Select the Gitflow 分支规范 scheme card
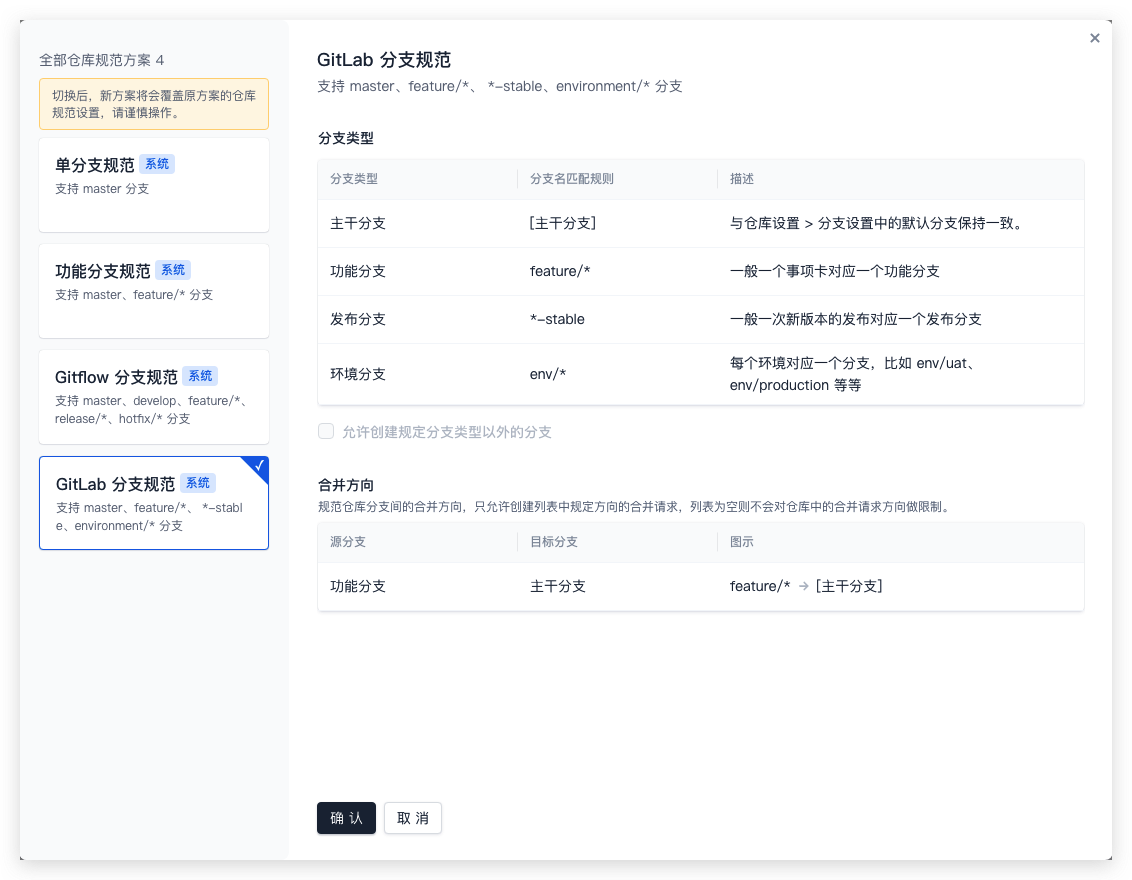This screenshot has height=880, width=1132. tap(154, 397)
